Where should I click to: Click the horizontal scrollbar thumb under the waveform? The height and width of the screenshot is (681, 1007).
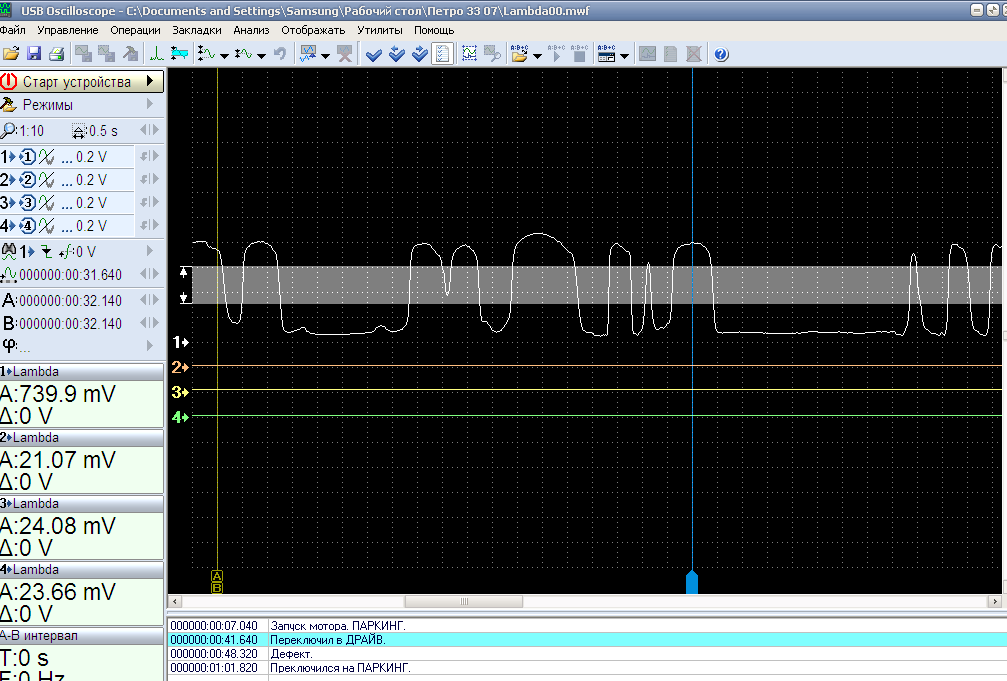(463, 602)
